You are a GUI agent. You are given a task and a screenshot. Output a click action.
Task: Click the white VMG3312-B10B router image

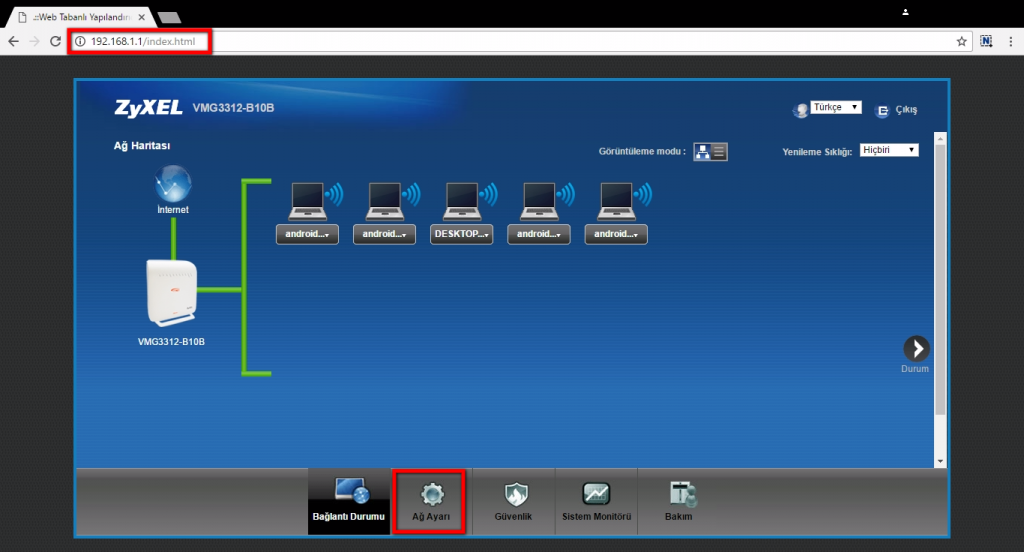coord(172,293)
